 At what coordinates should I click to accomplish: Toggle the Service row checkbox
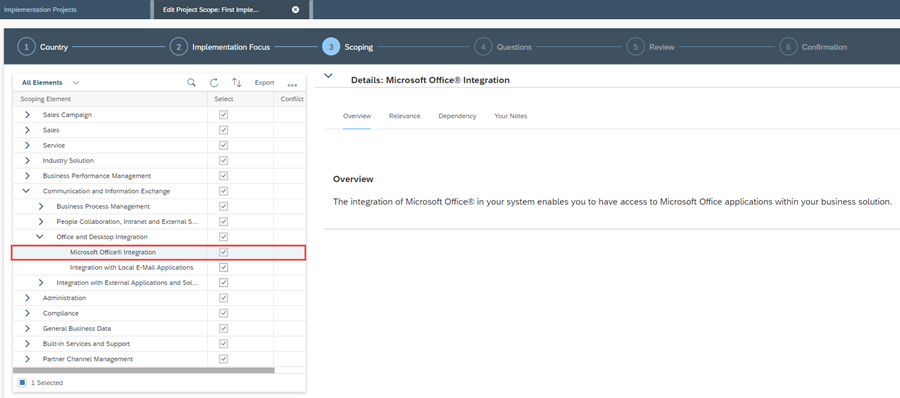(224, 145)
